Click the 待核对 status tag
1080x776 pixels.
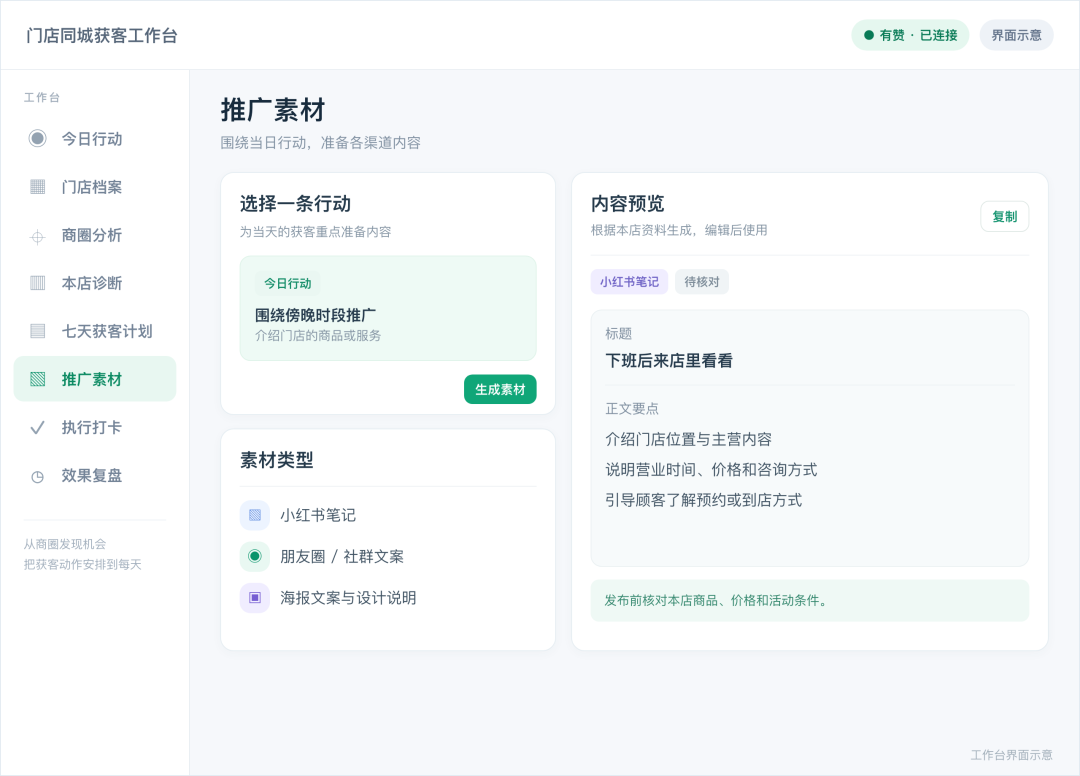click(x=701, y=282)
